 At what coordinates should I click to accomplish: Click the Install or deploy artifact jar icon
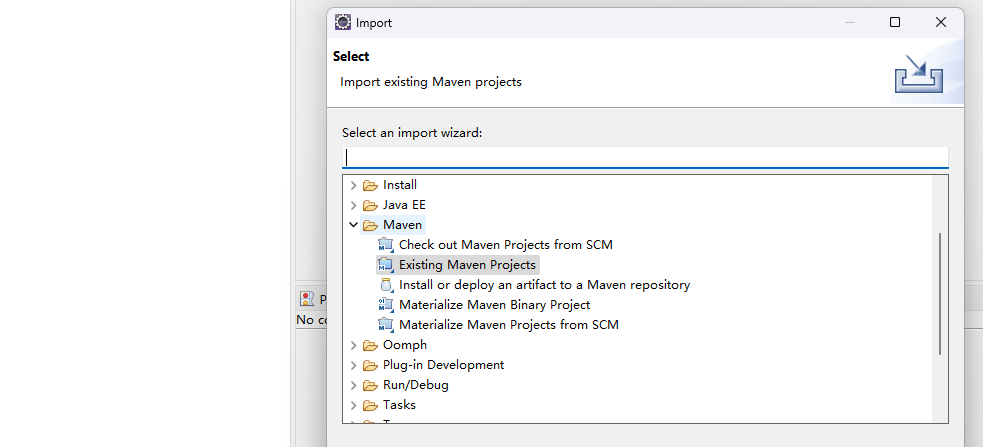pyautogui.click(x=386, y=285)
